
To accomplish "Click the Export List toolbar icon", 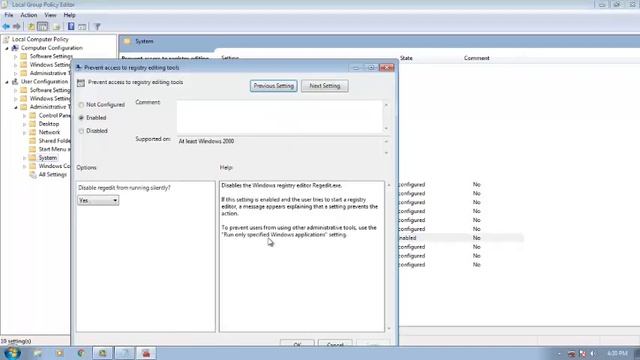I will click(x=56, y=27).
